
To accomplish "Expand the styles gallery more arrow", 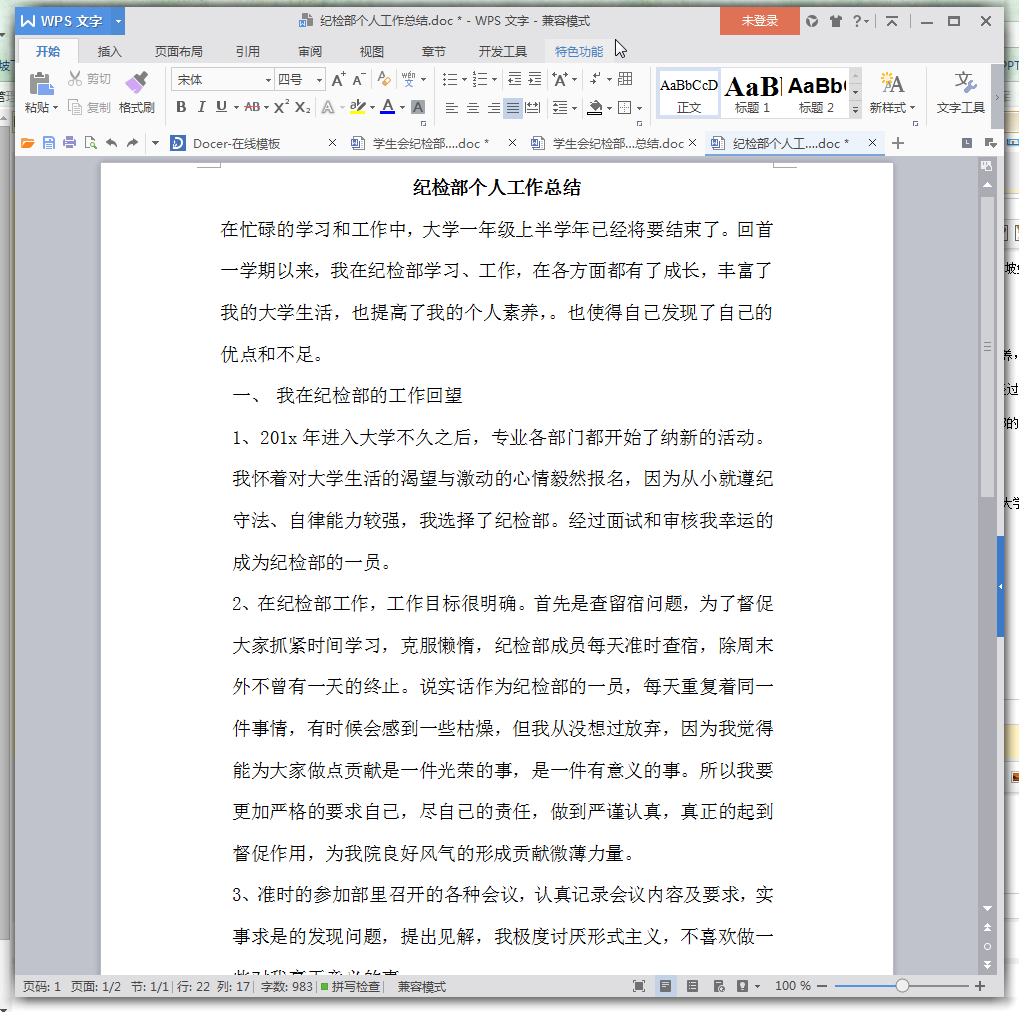I will [855, 109].
